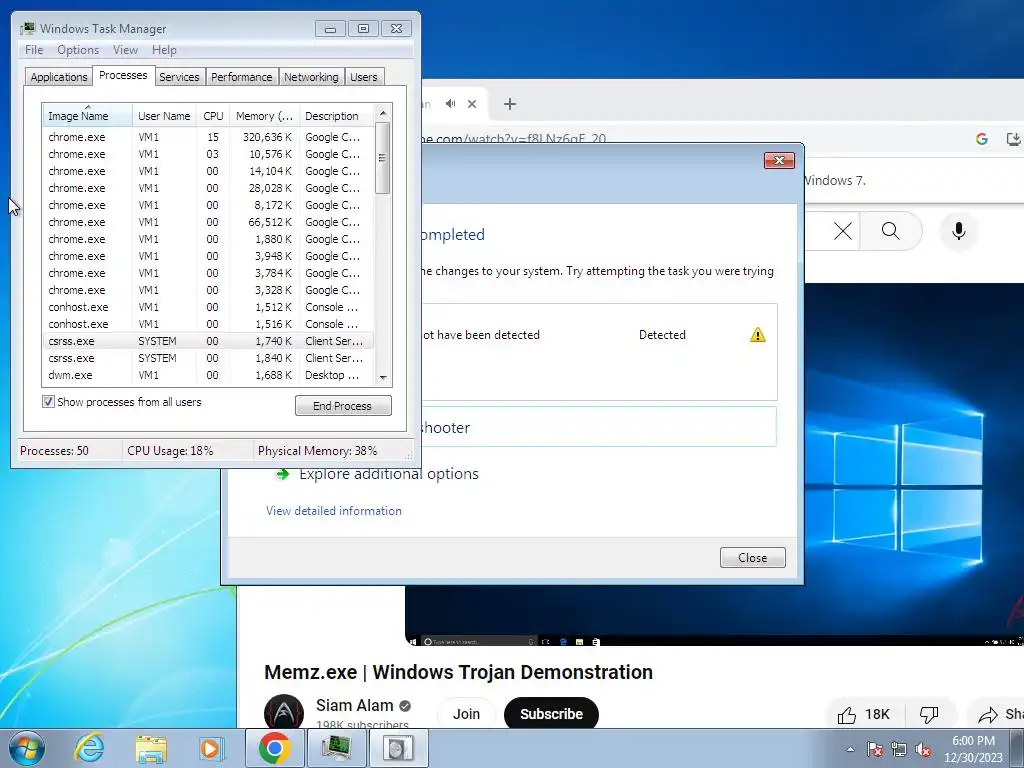The width and height of the screenshot is (1024, 768).
Task: Select conhost.exe row with 1,512 K
Action: coord(208,307)
